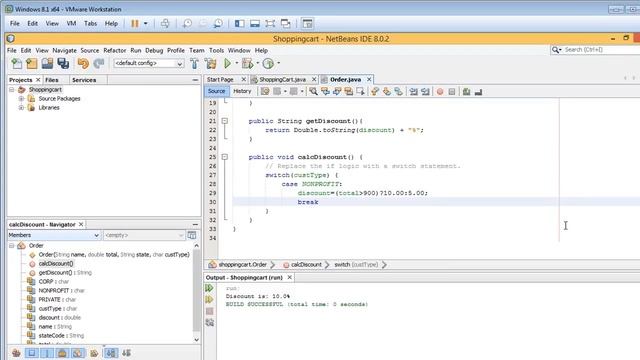The width and height of the screenshot is (640, 360).
Task: Switch to the Start Page tab
Action: coord(220,79)
